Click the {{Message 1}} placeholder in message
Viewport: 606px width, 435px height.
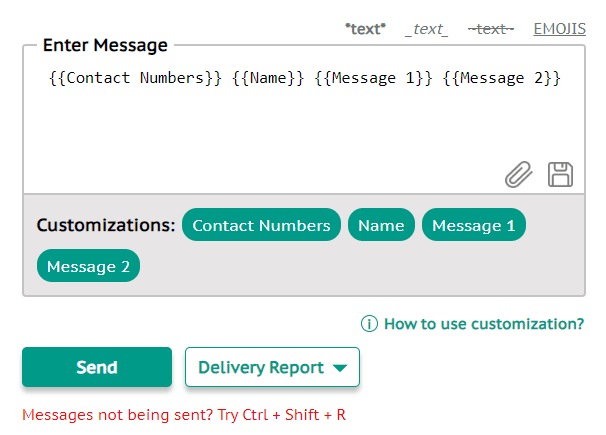click(x=373, y=78)
